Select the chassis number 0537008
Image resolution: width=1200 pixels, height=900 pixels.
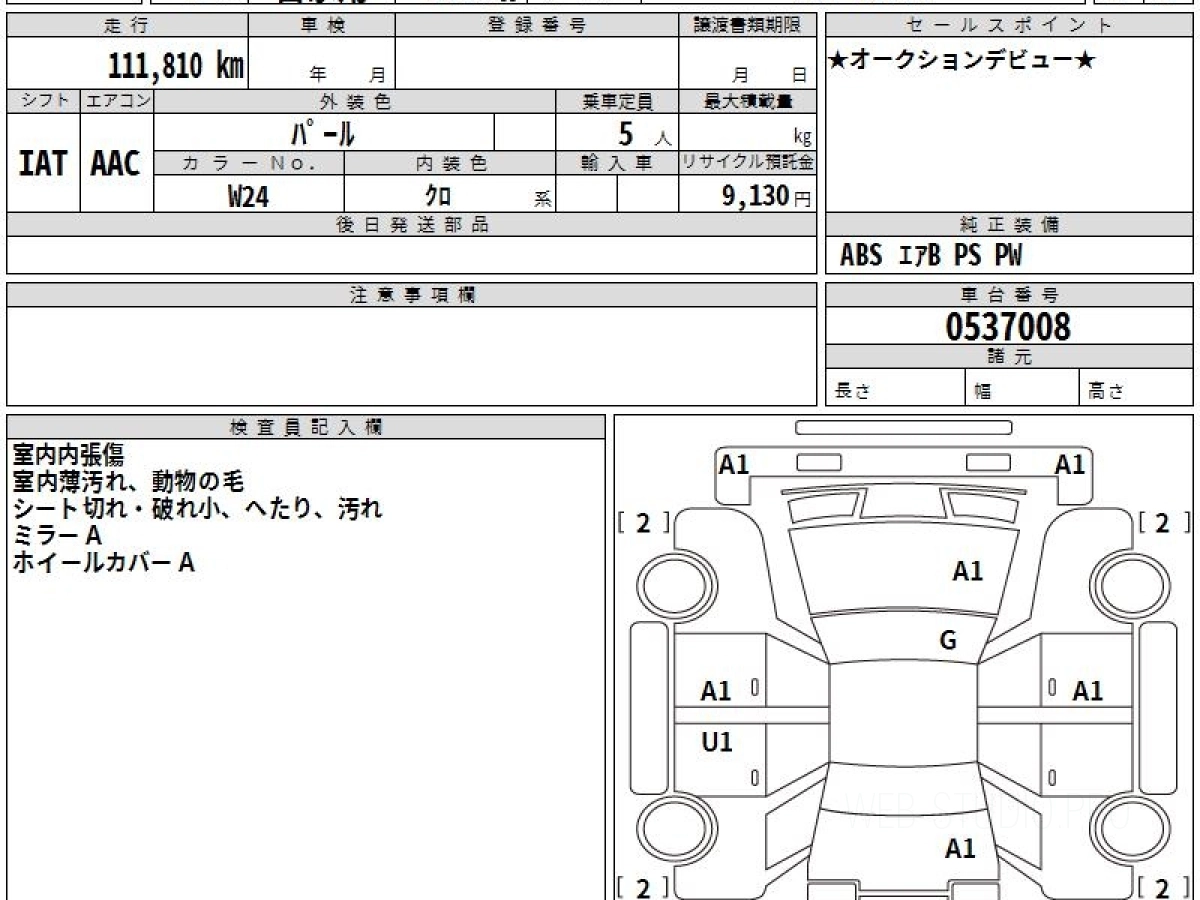pyautogui.click(x=1008, y=326)
